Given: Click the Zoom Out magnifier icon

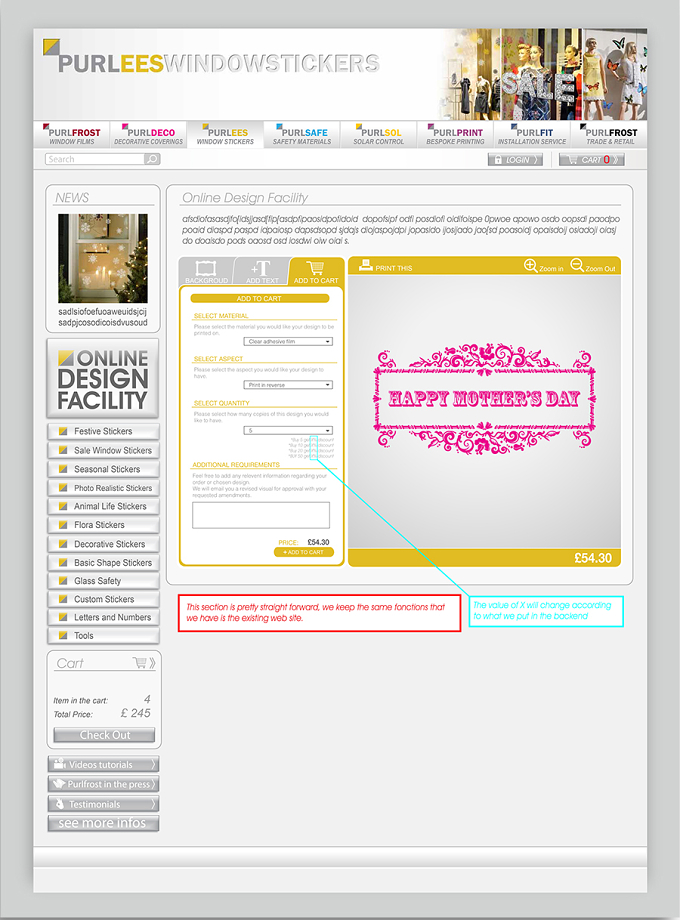Looking at the screenshot, I should point(577,265).
